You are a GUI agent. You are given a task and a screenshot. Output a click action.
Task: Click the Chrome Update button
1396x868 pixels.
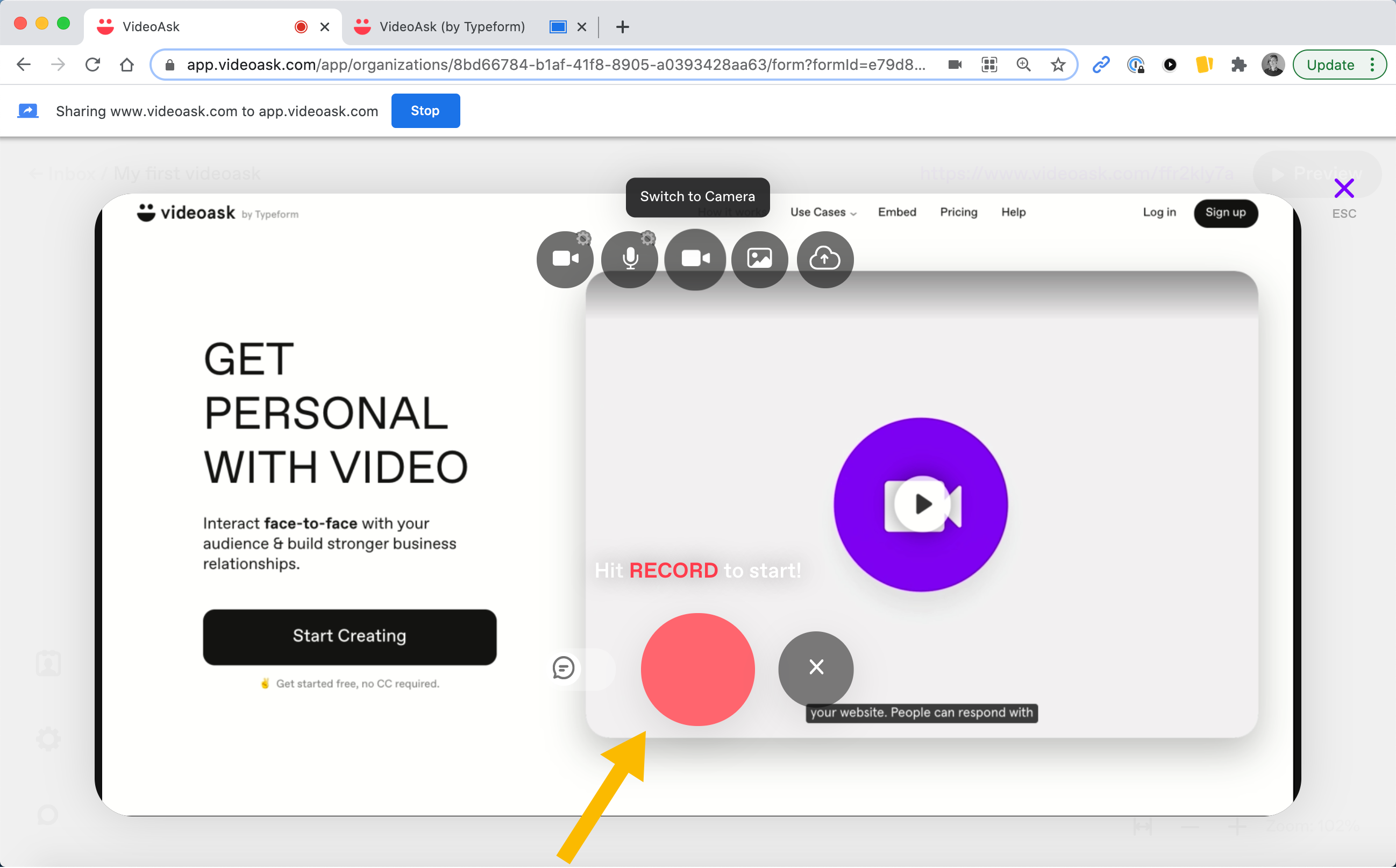coord(1329,65)
